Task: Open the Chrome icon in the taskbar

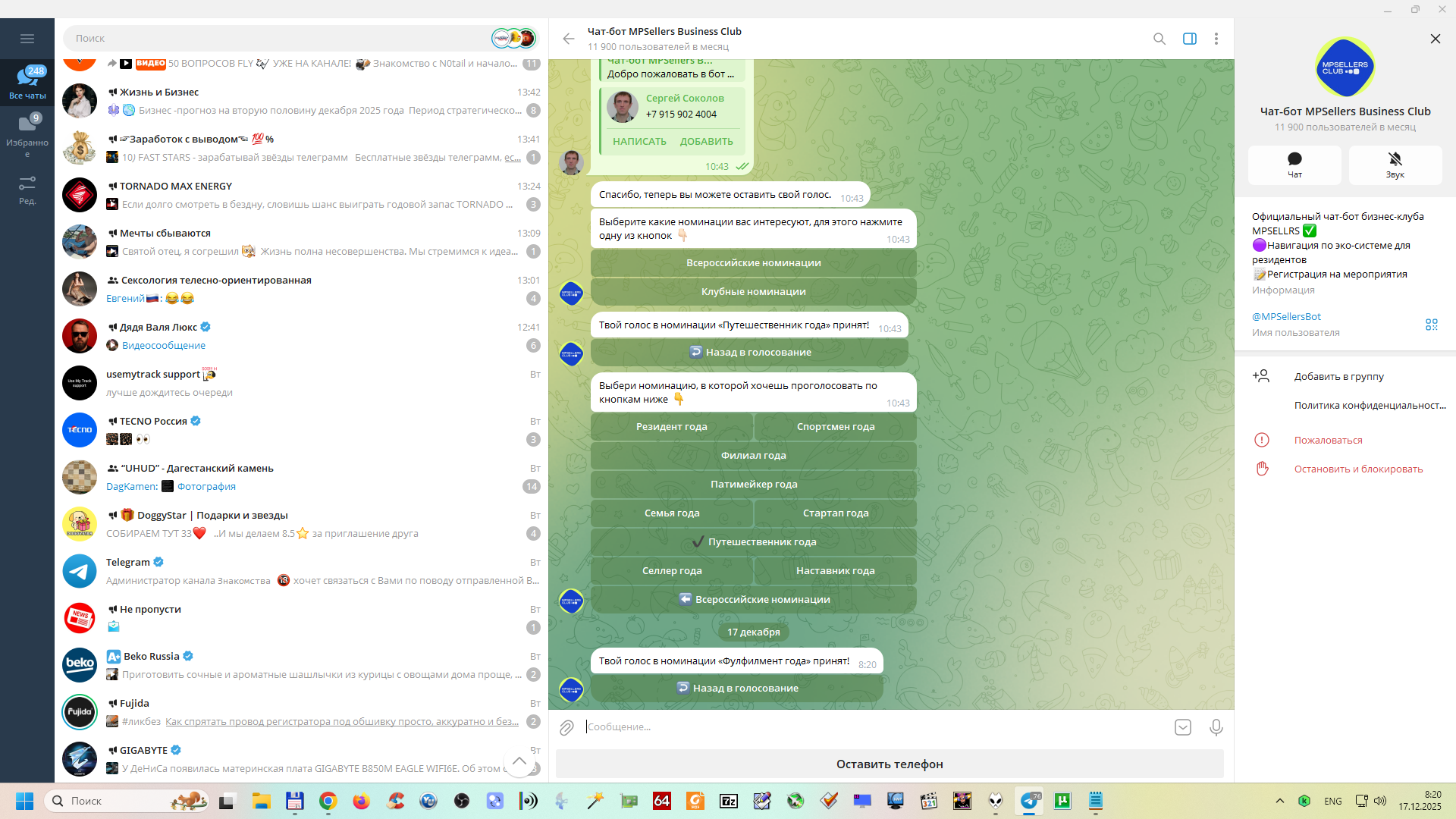Action: 328,801
